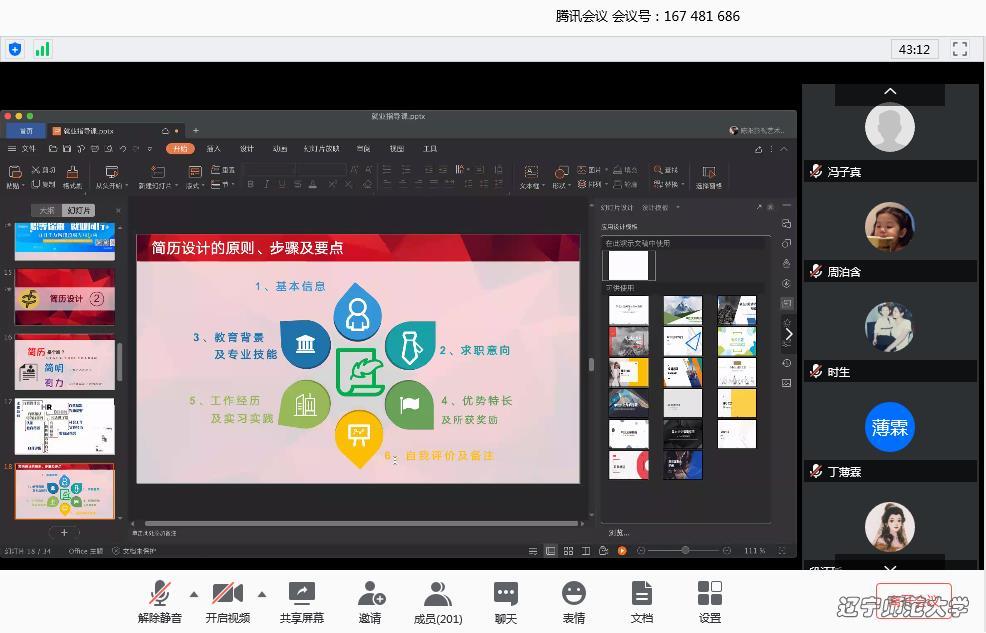
Task: Add new slide with plus button below thumbnails
Action: (x=64, y=532)
